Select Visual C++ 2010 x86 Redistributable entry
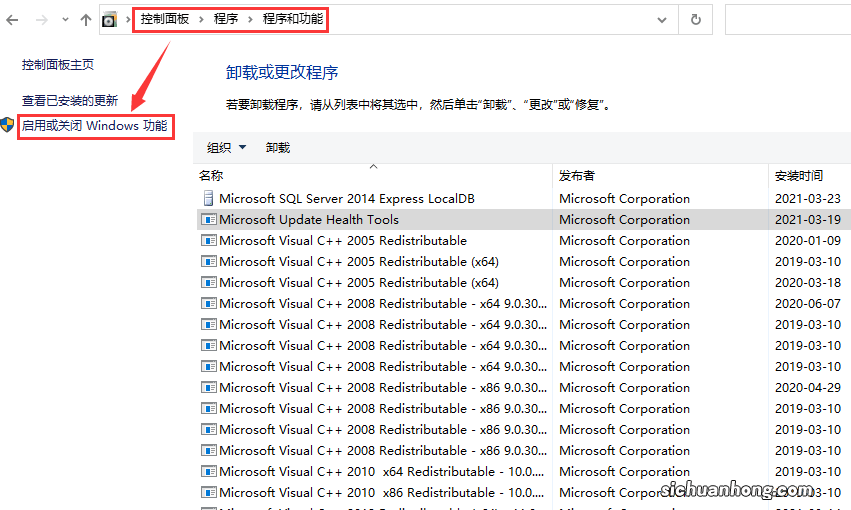 (x=382, y=493)
